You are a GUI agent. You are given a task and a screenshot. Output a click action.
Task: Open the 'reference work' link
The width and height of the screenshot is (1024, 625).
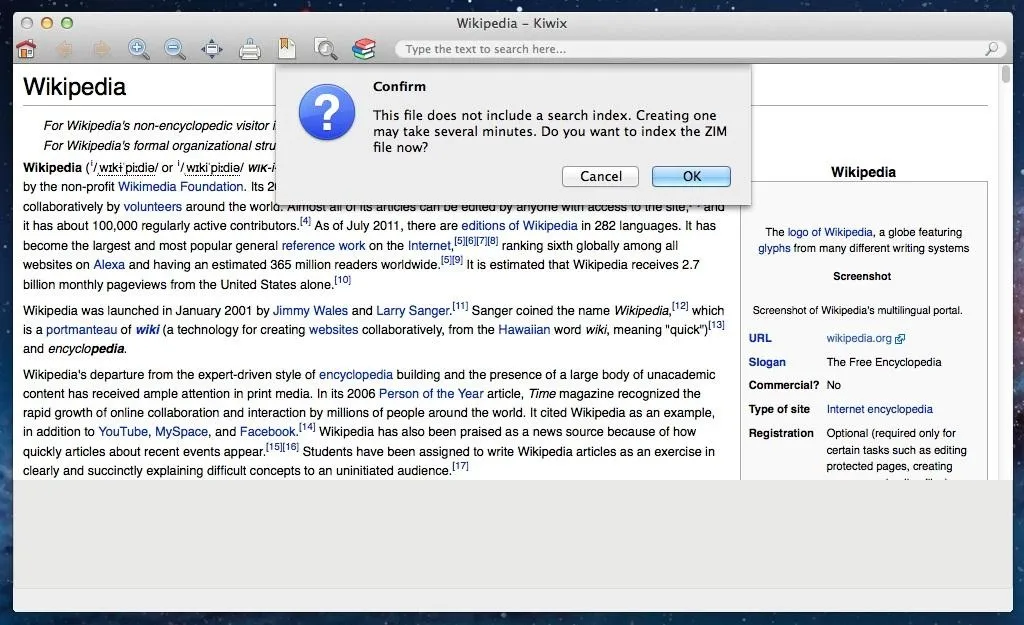click(323, 246)
